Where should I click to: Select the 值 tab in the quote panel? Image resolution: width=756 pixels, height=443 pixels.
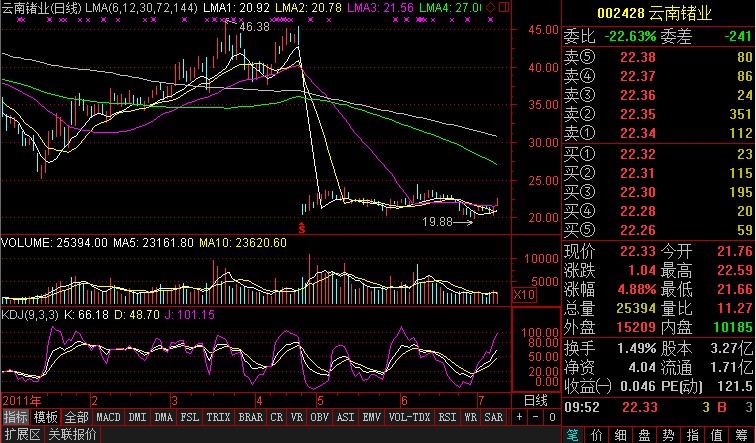tap(716, 435)
